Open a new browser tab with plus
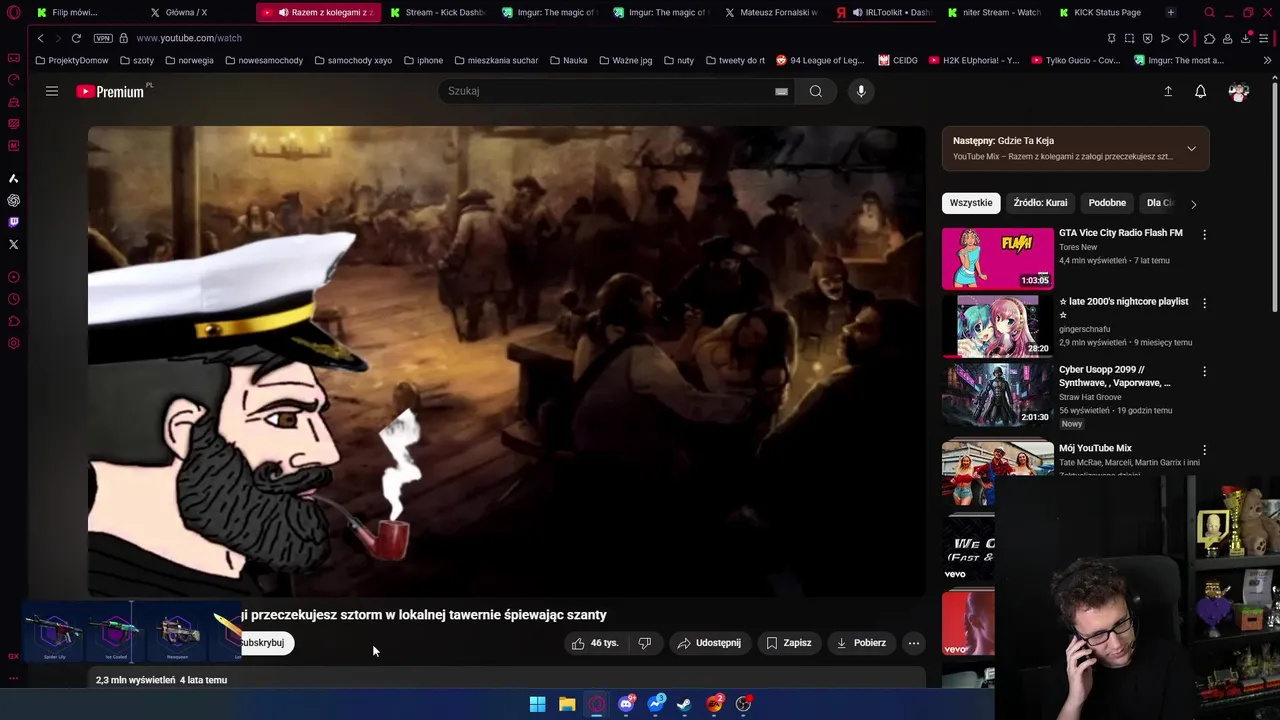 pyautogui.click(x=1171, y=12)
